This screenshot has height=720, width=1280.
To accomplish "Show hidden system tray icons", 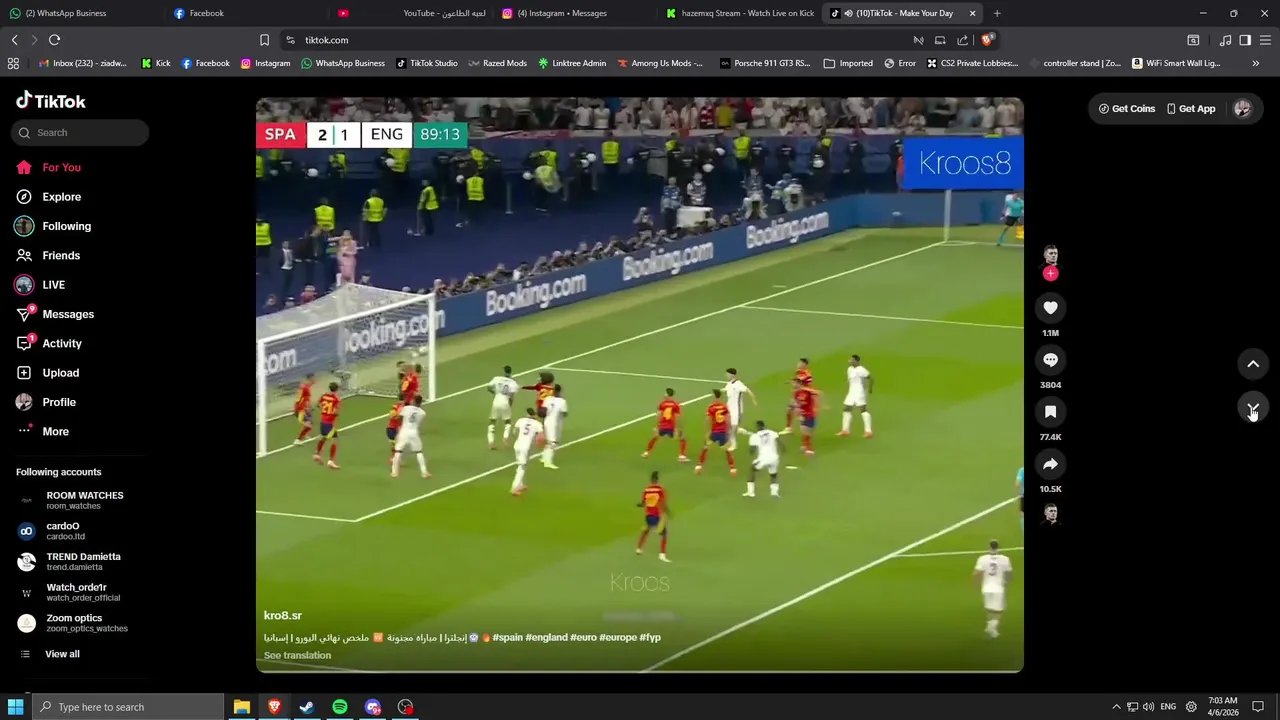I will [1116, 707].
